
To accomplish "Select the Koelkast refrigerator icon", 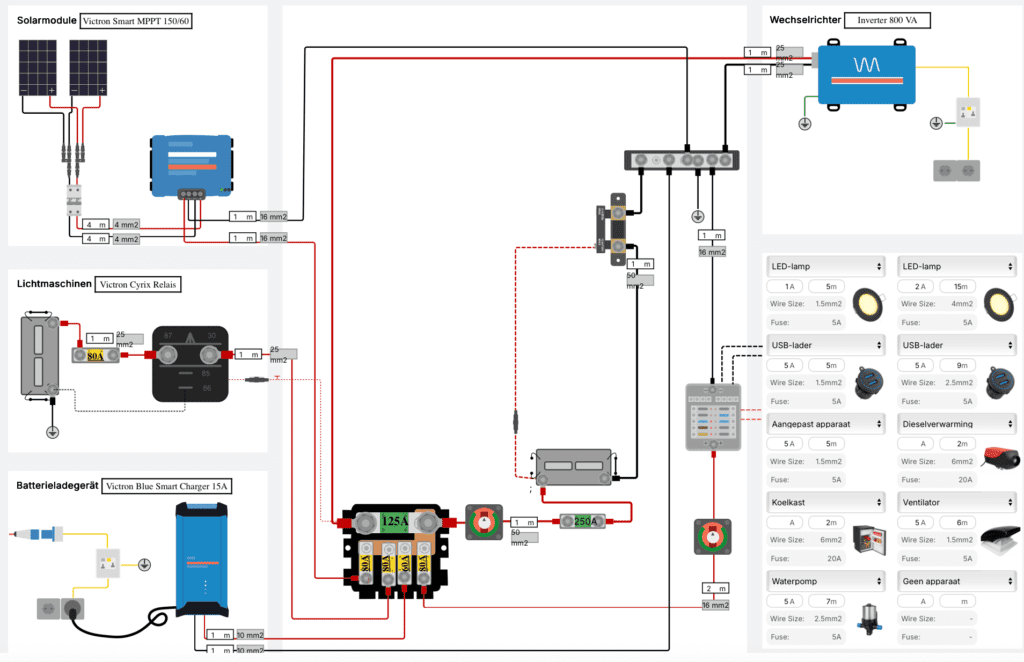I will tap(869, 539).
